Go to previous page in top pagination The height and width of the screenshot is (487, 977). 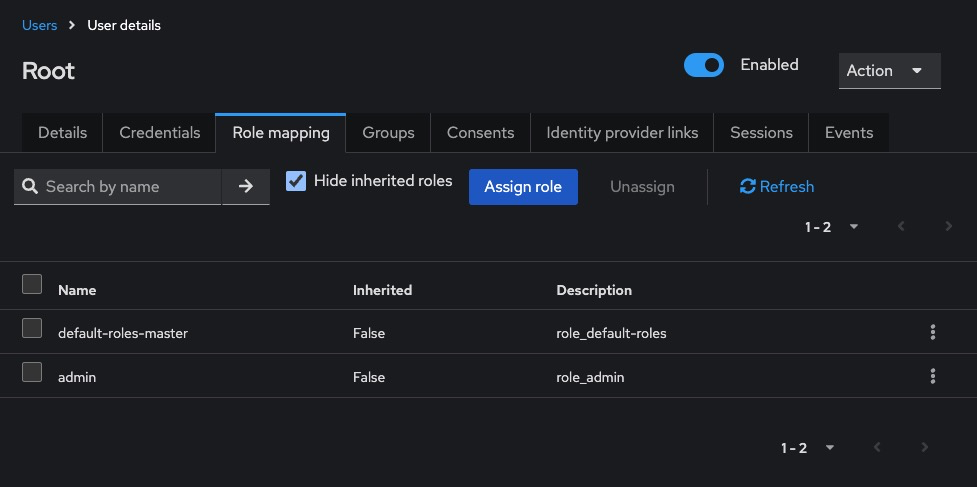coord(901,227)
